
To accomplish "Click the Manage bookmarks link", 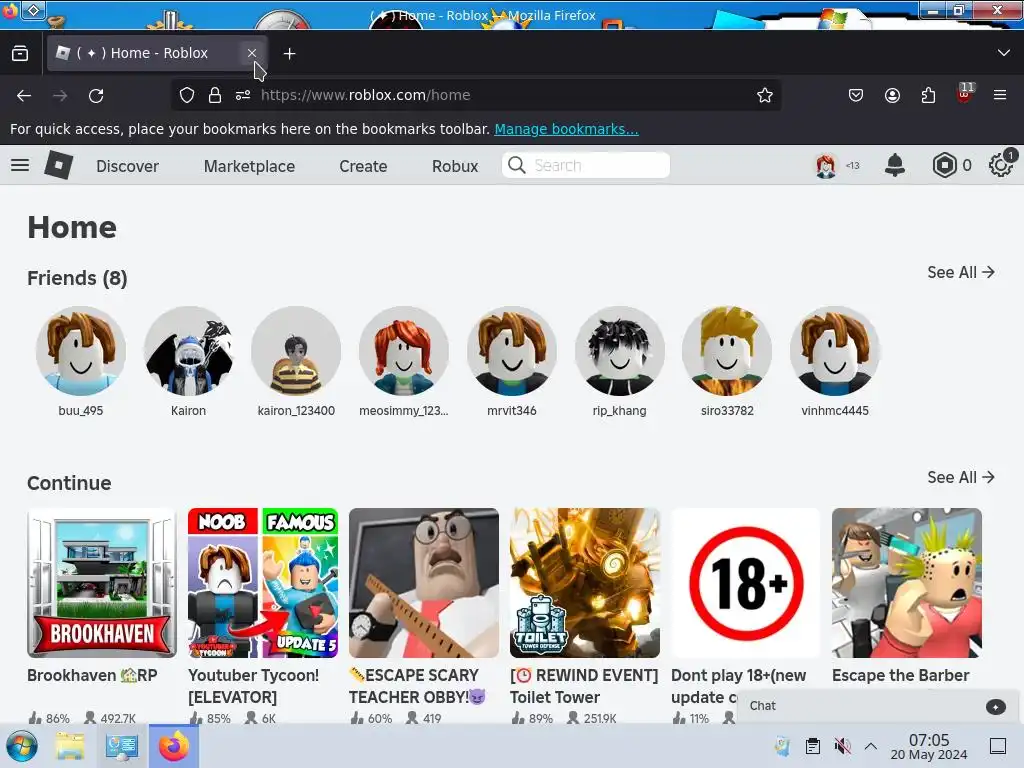I will pyautogui.click(x=566, y=129).
